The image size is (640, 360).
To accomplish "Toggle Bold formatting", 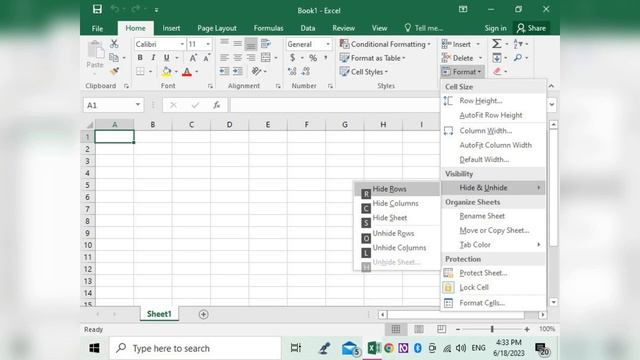I will point(140,58).
